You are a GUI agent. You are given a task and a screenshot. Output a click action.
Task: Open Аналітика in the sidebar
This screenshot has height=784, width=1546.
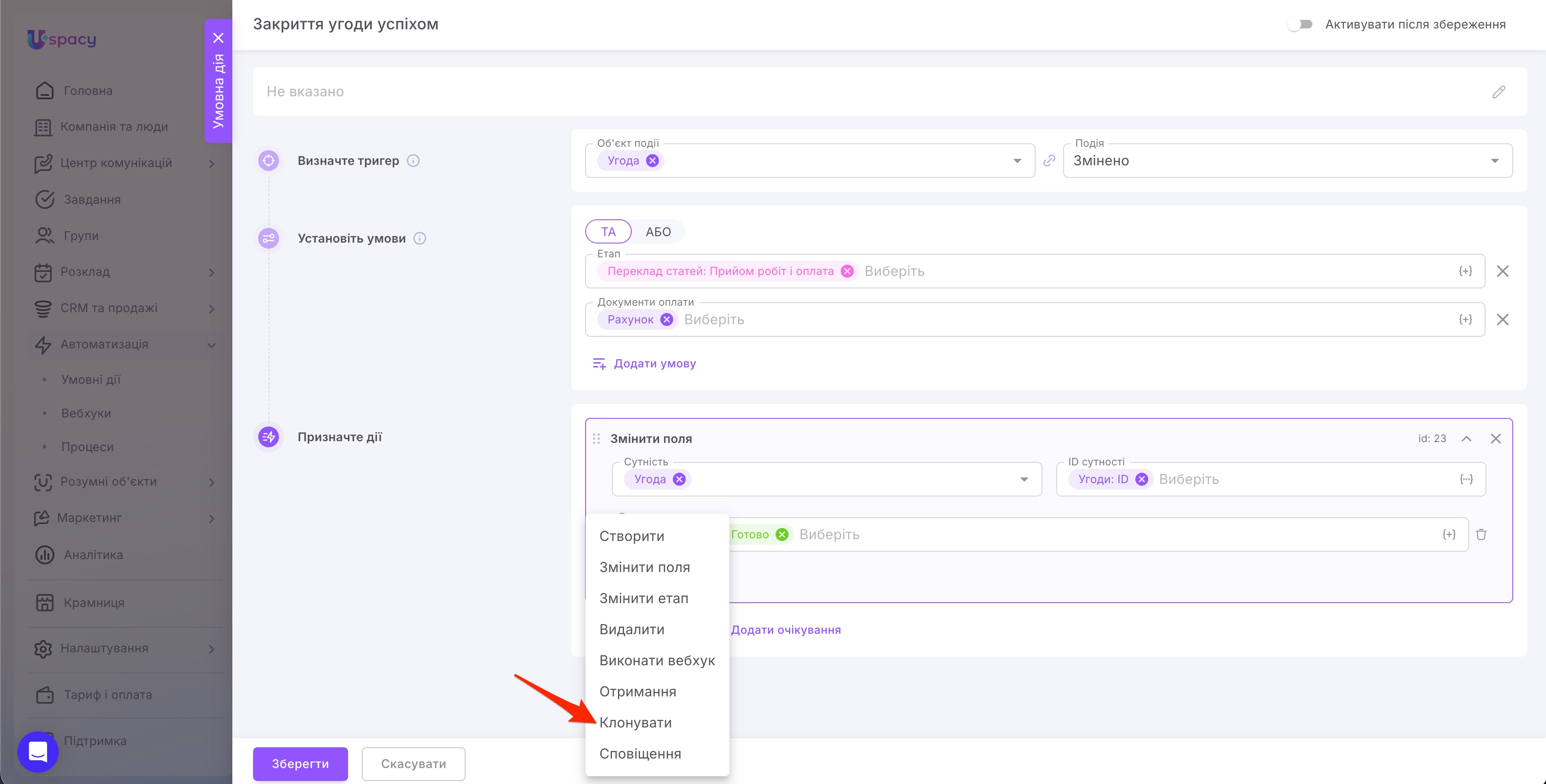pos(93,555)
